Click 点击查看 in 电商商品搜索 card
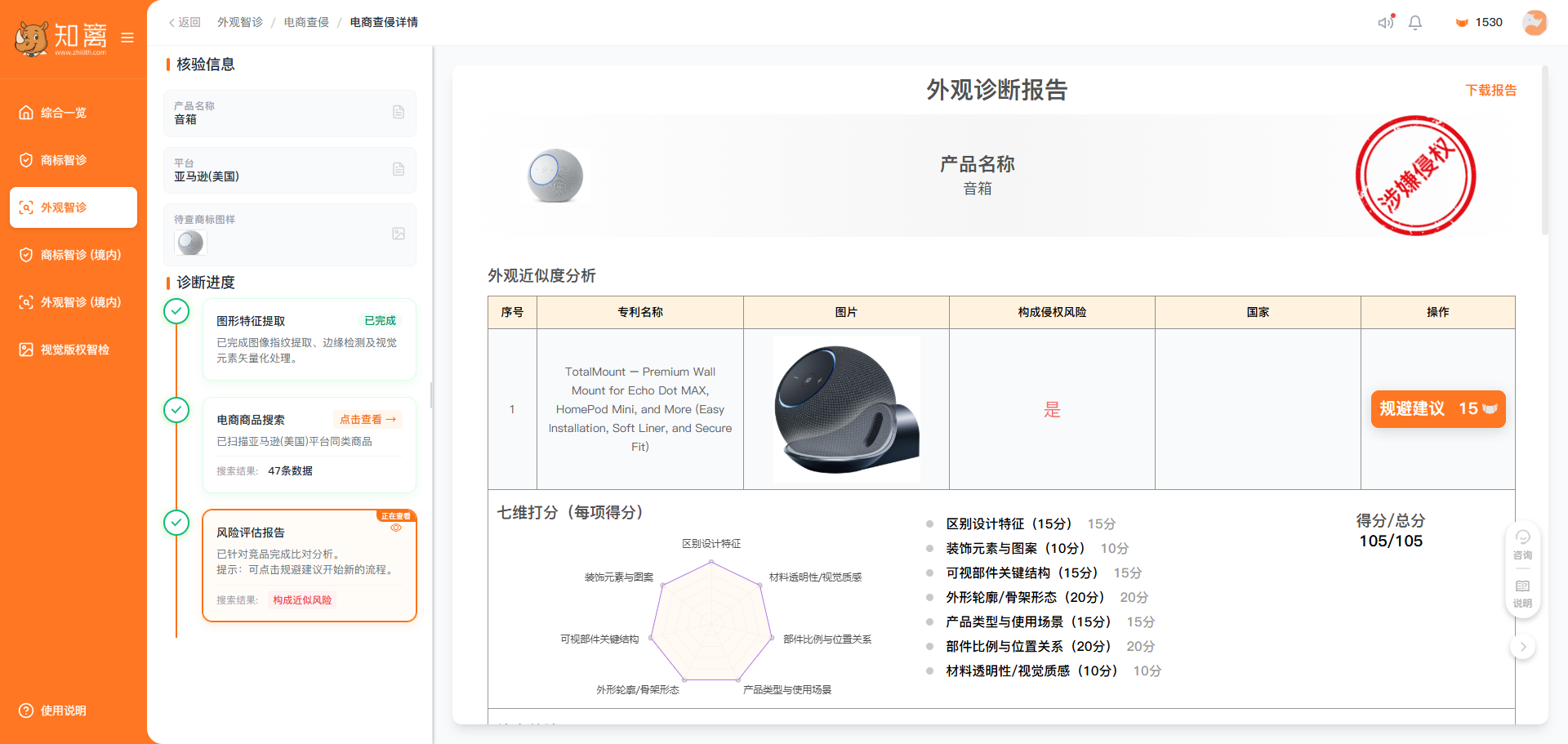The image size is (1568, 744). point(367,419)
